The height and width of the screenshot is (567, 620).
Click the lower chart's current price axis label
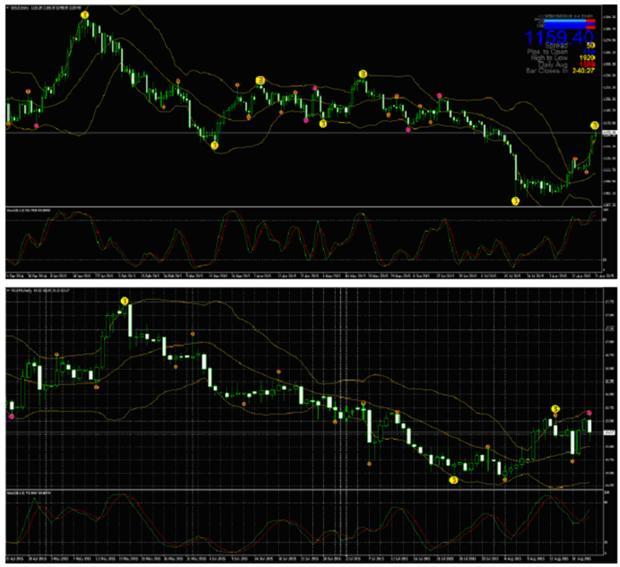(x=608, y=433)
